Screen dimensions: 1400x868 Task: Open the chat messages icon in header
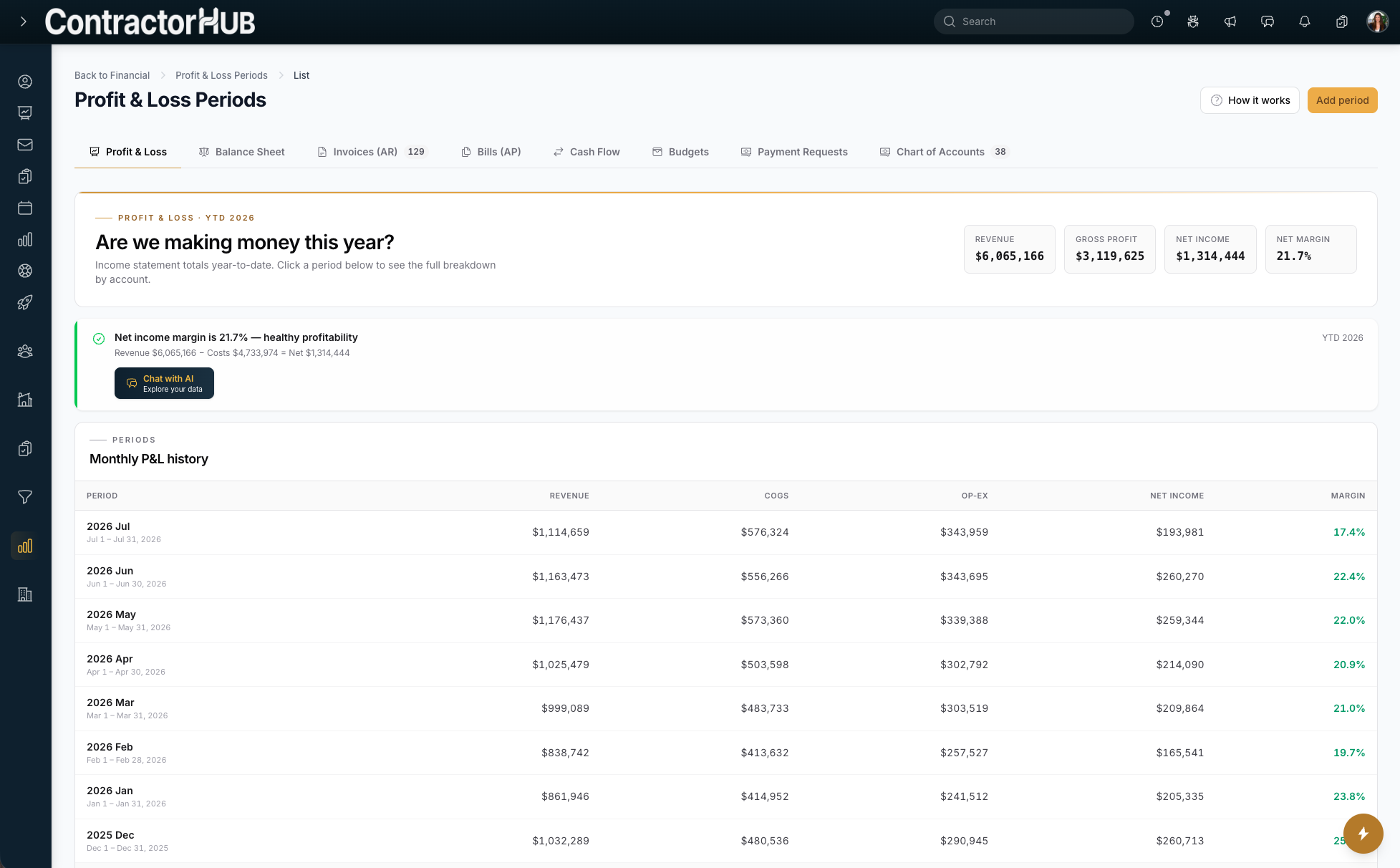point(1268,21)
